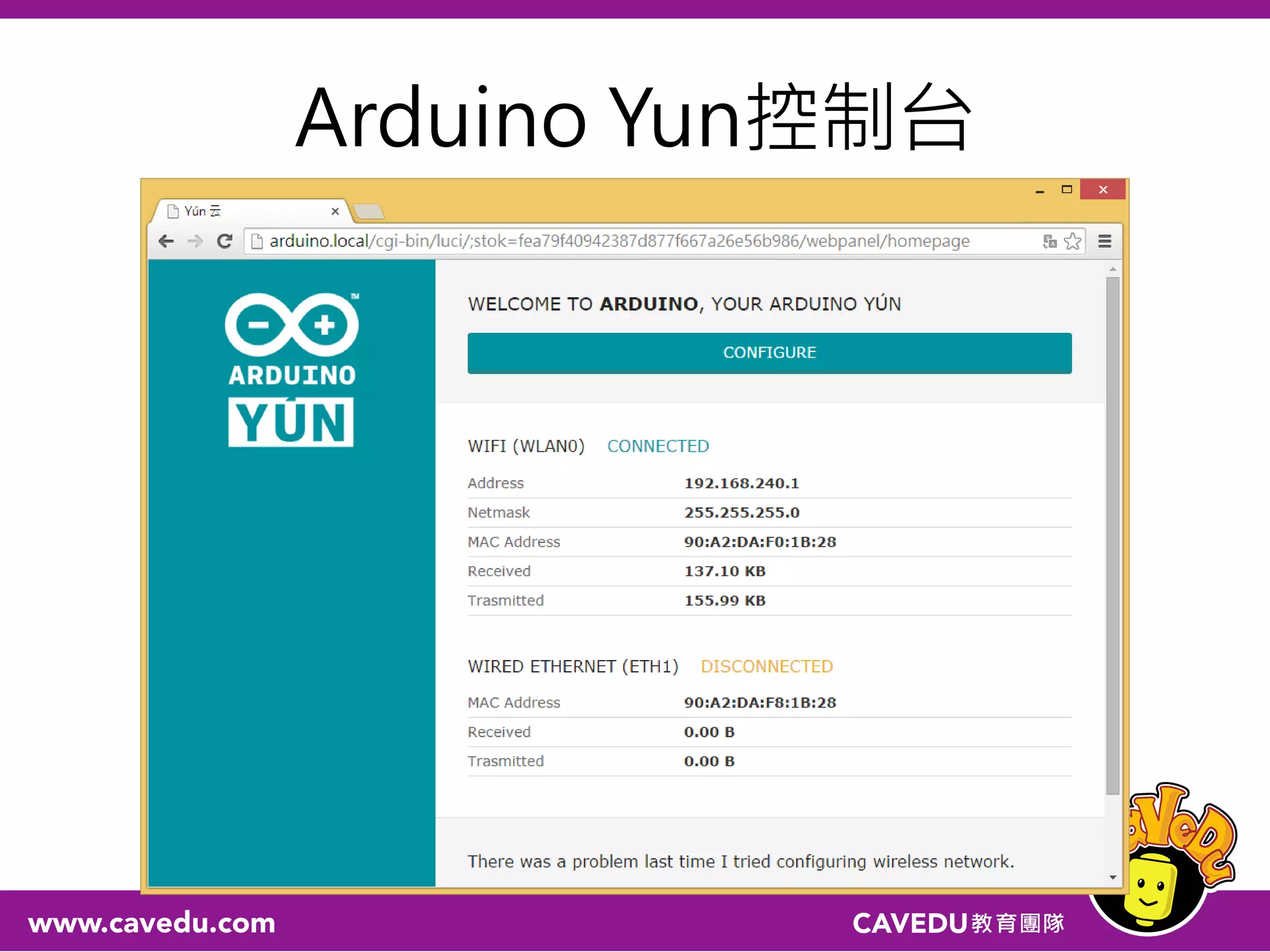The image size is (1270, 952).
Task: Click the Ethernet Received 0.00 B value
Action: click(x=709, y=732)
